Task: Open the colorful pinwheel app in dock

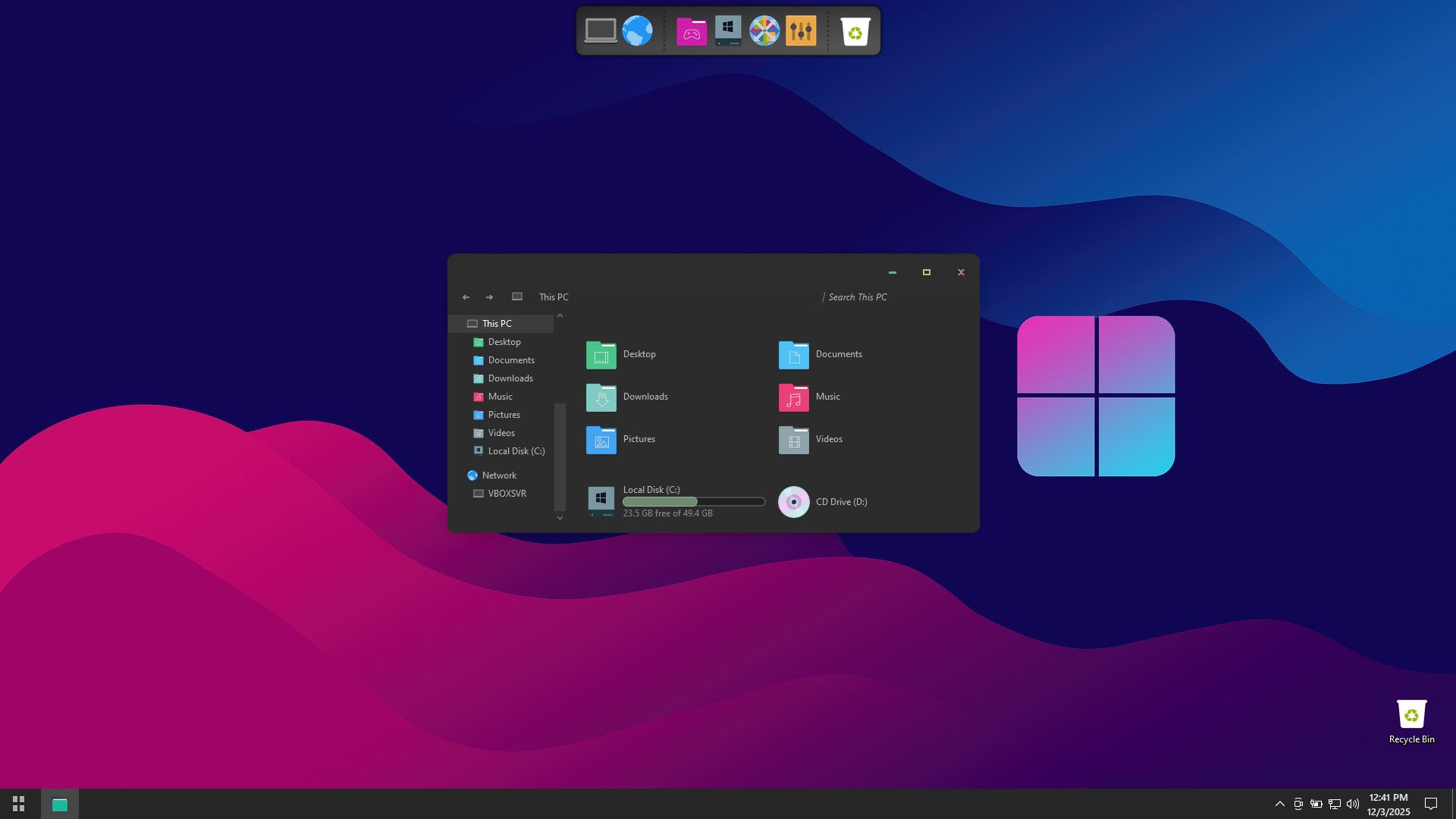Action: tap(764, 31)
